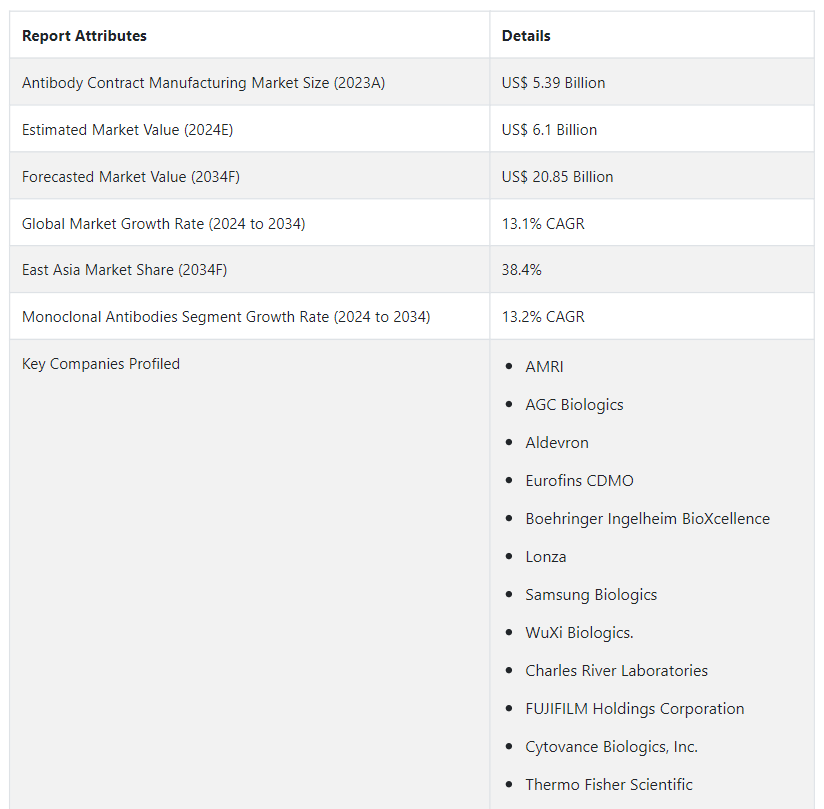This screenshot has width=824, height=809.
Task: Click AGC Biologics in the company list
Action: coord(574,405)
